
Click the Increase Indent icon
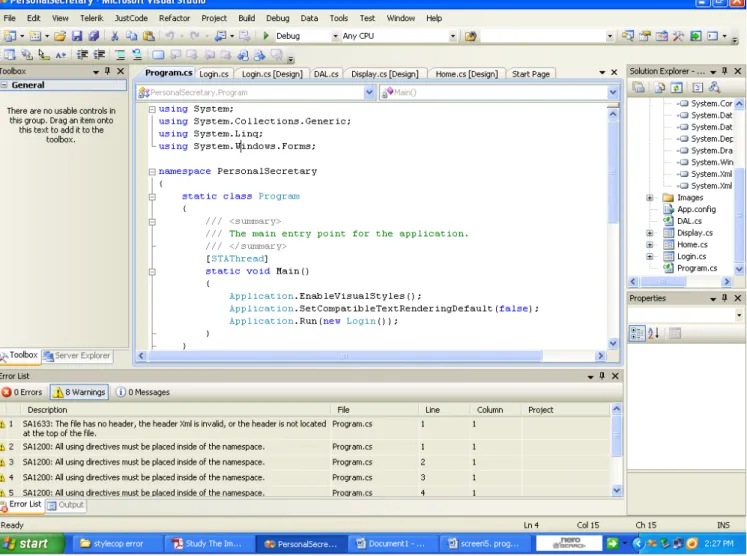click(99, 55)
